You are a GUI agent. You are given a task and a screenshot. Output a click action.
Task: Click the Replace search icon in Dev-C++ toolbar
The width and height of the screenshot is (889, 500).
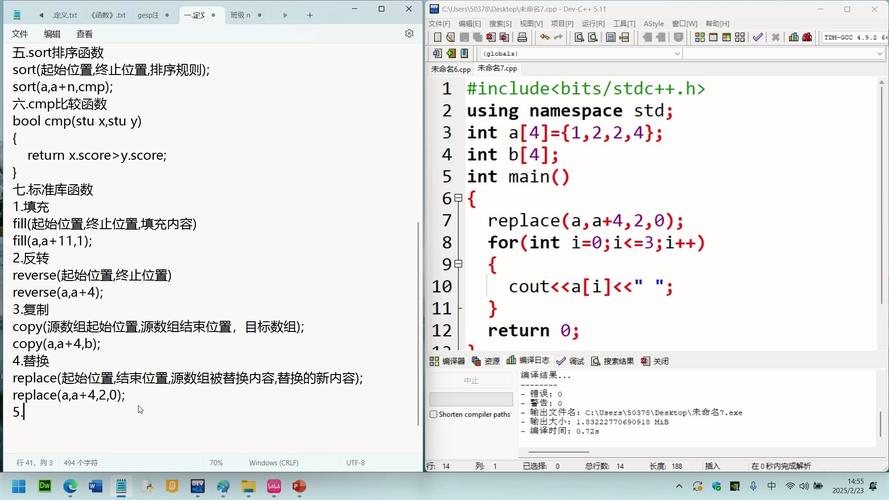[592, 37]
